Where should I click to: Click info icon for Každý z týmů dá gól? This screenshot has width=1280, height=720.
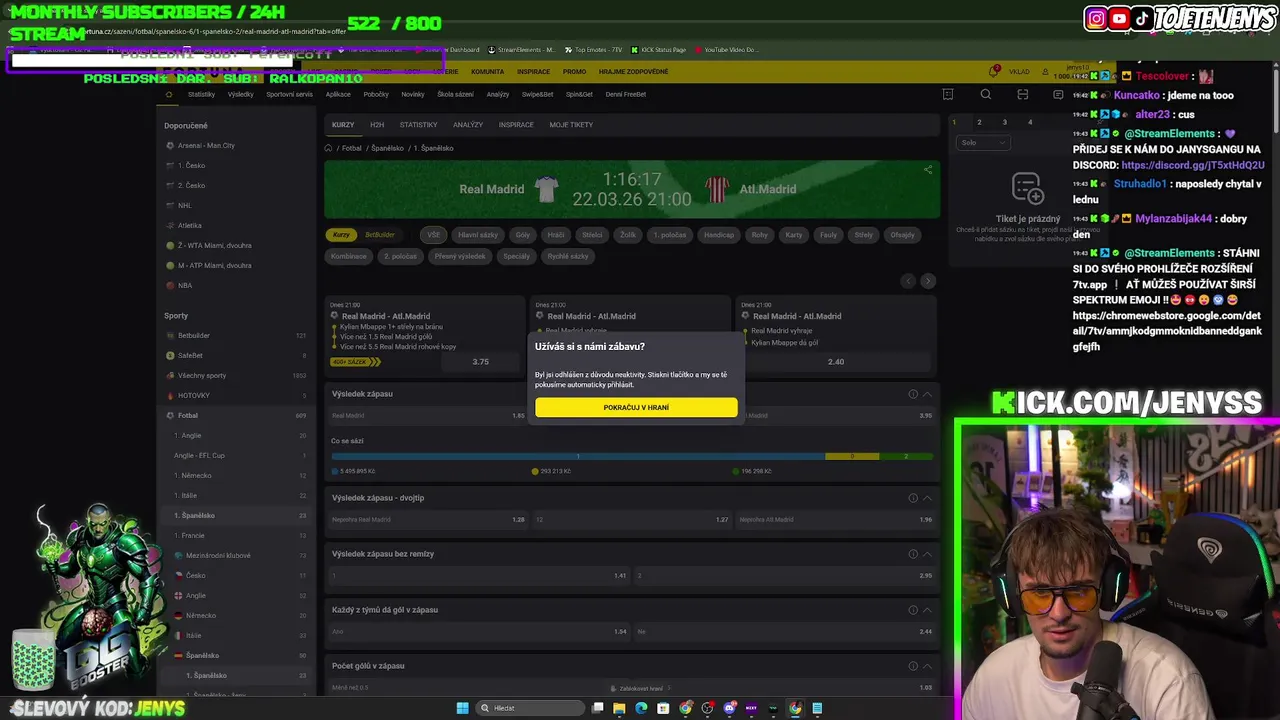coord(913,610)
